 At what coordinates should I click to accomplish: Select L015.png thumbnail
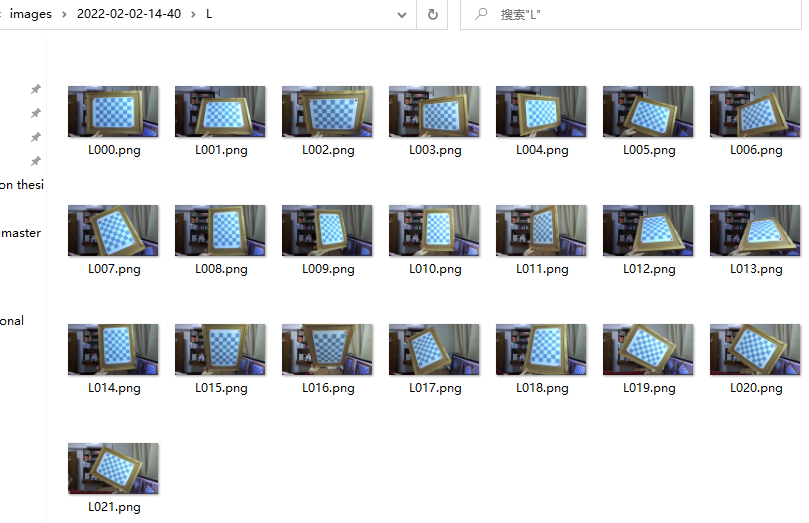click(x=220, y=350)
